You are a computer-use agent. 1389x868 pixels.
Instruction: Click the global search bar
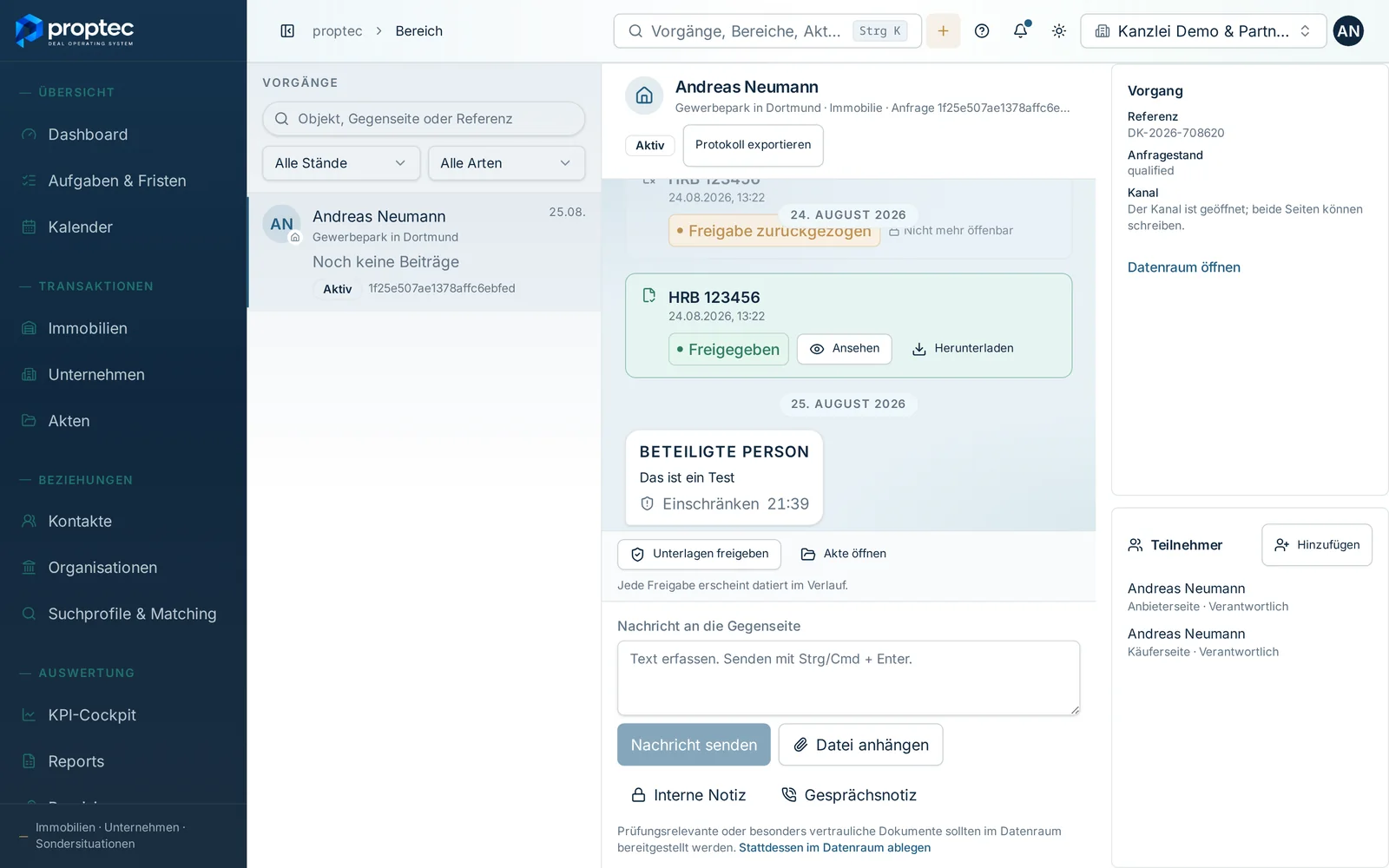[767, 31]
